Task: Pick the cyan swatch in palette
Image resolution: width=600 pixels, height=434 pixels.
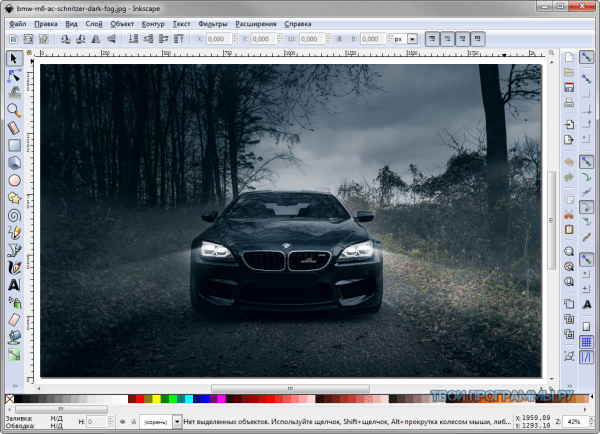Action: click(x=189, y=399)
